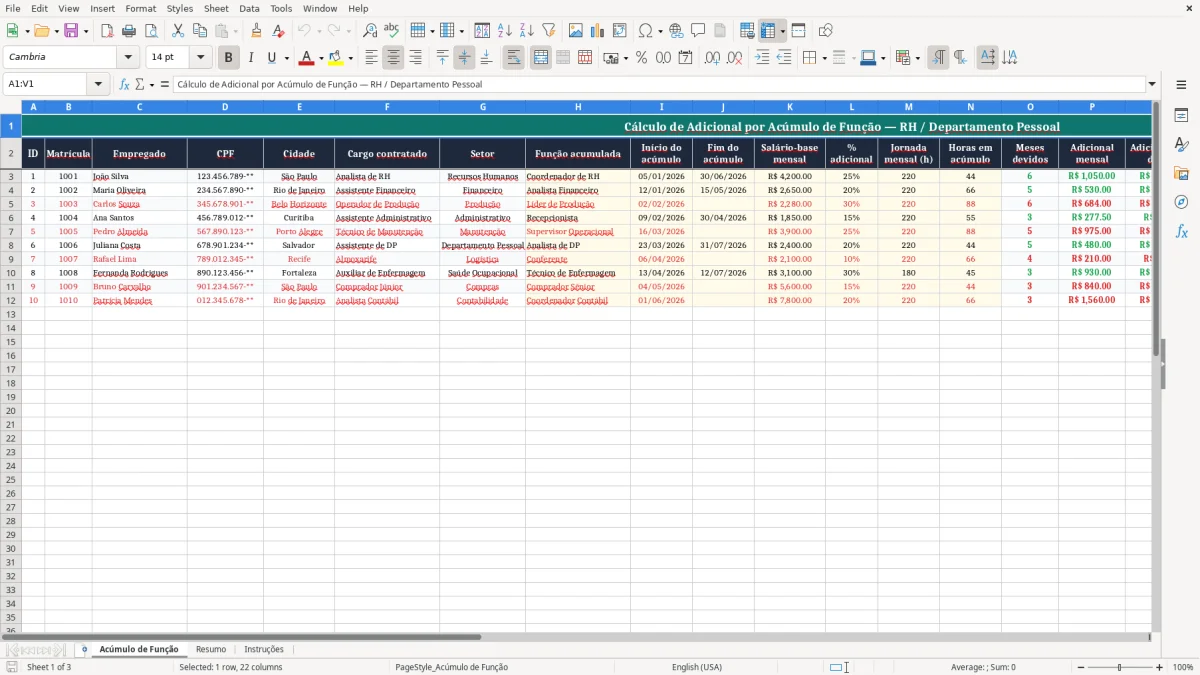Viewport: 1200px width, 675px height.
Task: Switch to the Instruções sheet tab
Action: coord(264,649)
